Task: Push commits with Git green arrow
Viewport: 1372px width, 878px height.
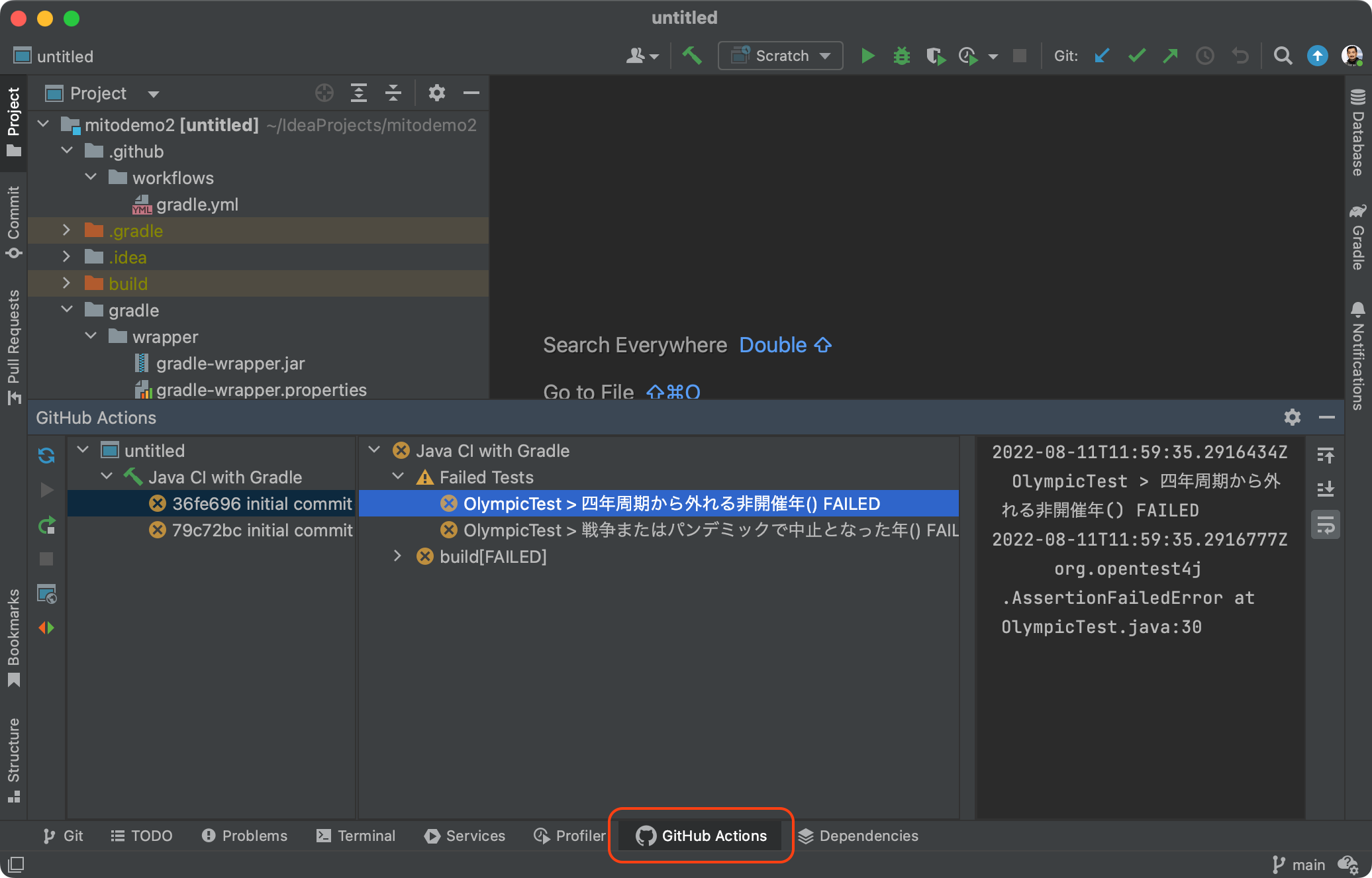Action: [1171, 56]
